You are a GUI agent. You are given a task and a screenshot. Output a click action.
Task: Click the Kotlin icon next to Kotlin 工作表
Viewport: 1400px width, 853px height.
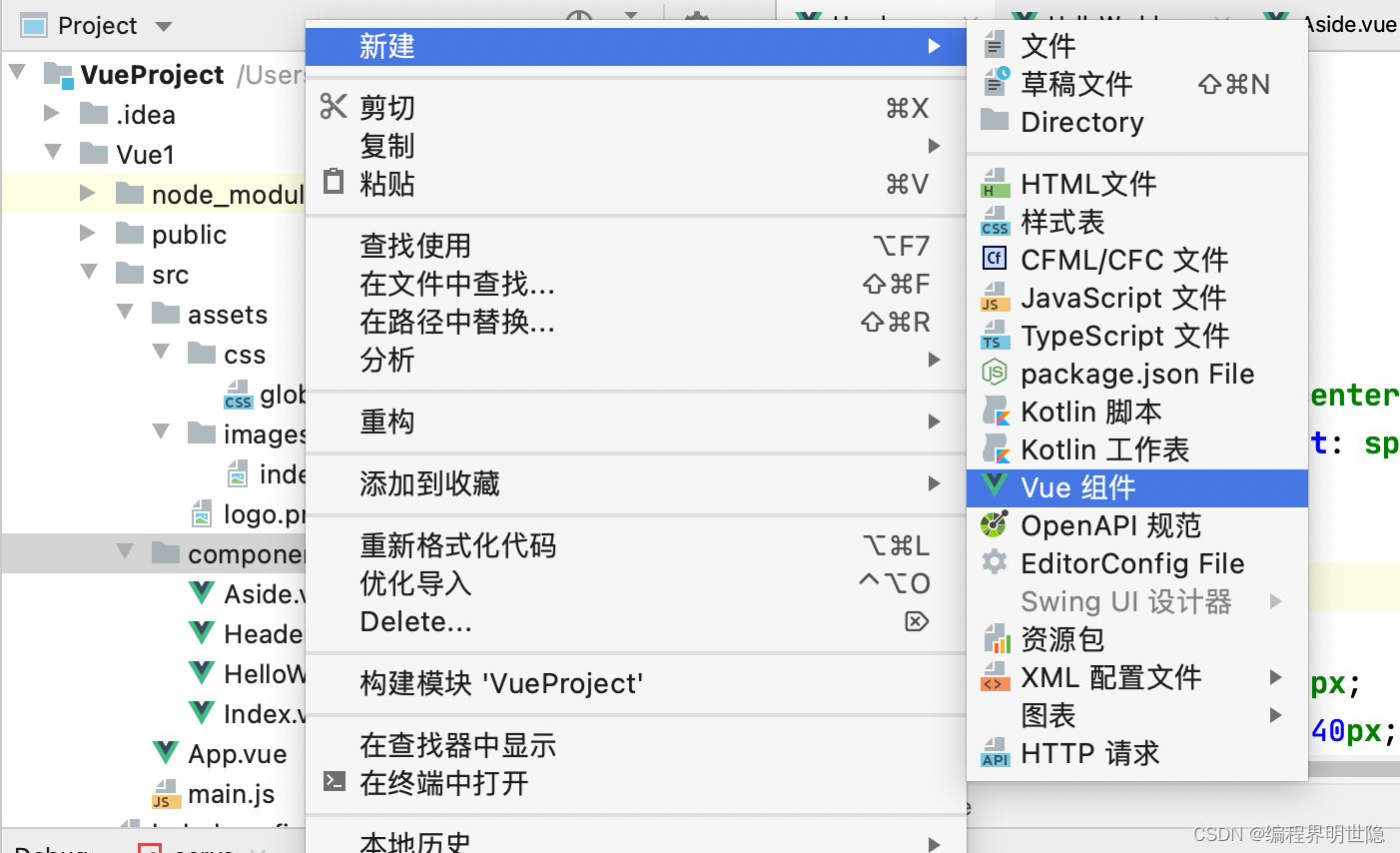click(x=996, y=448)
